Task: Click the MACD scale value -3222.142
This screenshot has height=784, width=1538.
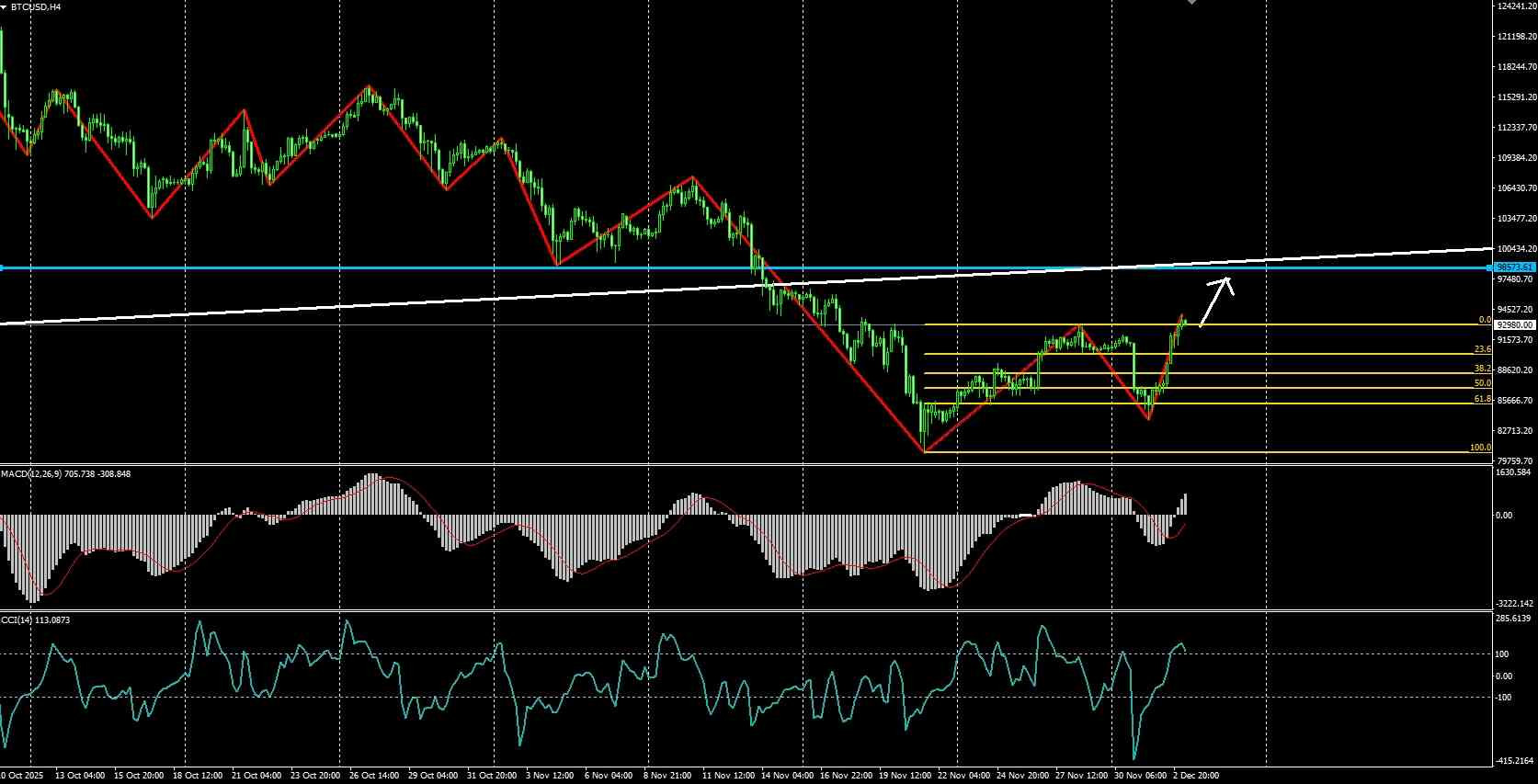Action: [1515, 604]
